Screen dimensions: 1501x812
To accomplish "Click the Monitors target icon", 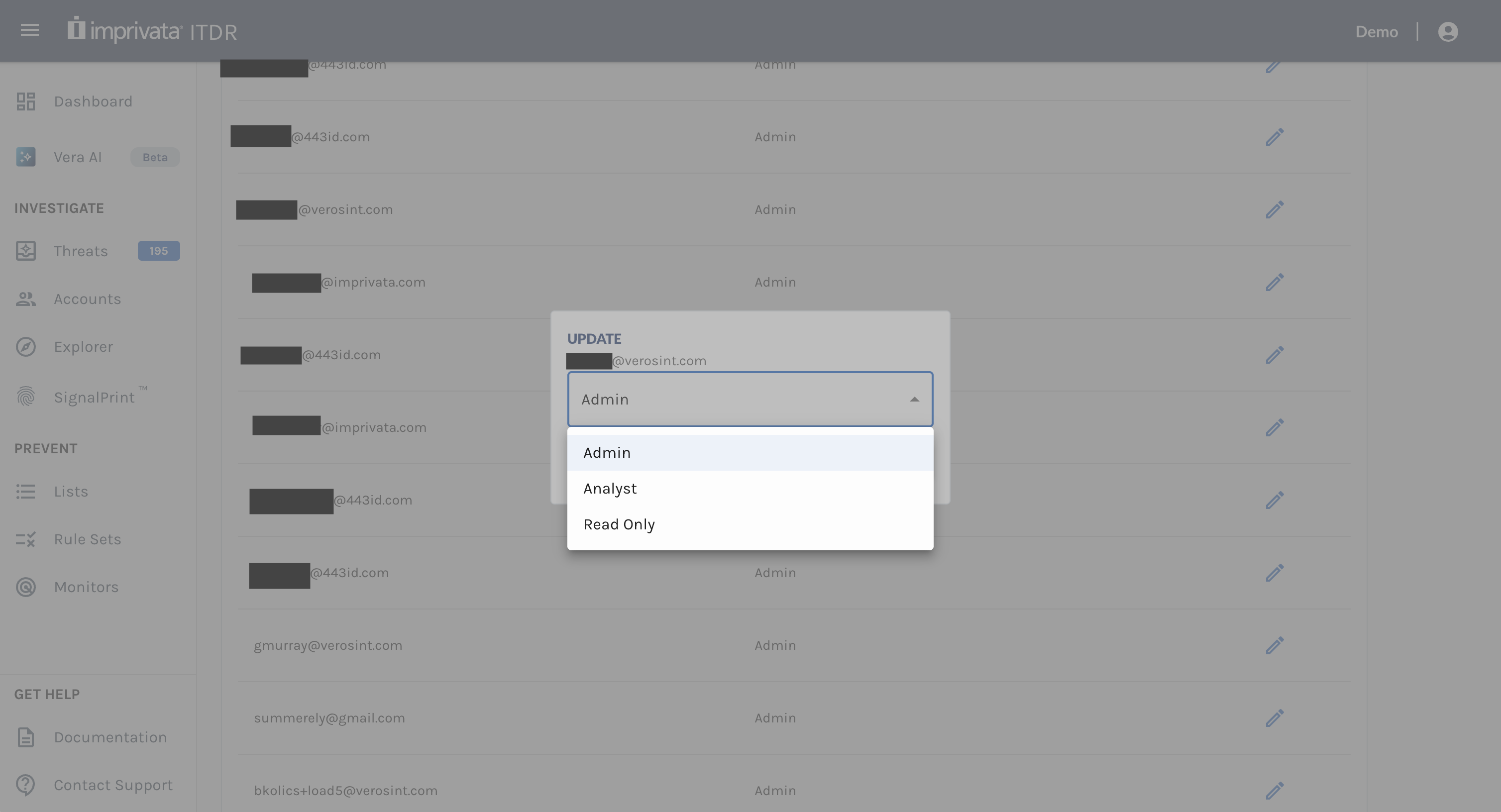I will pos(26,587).
